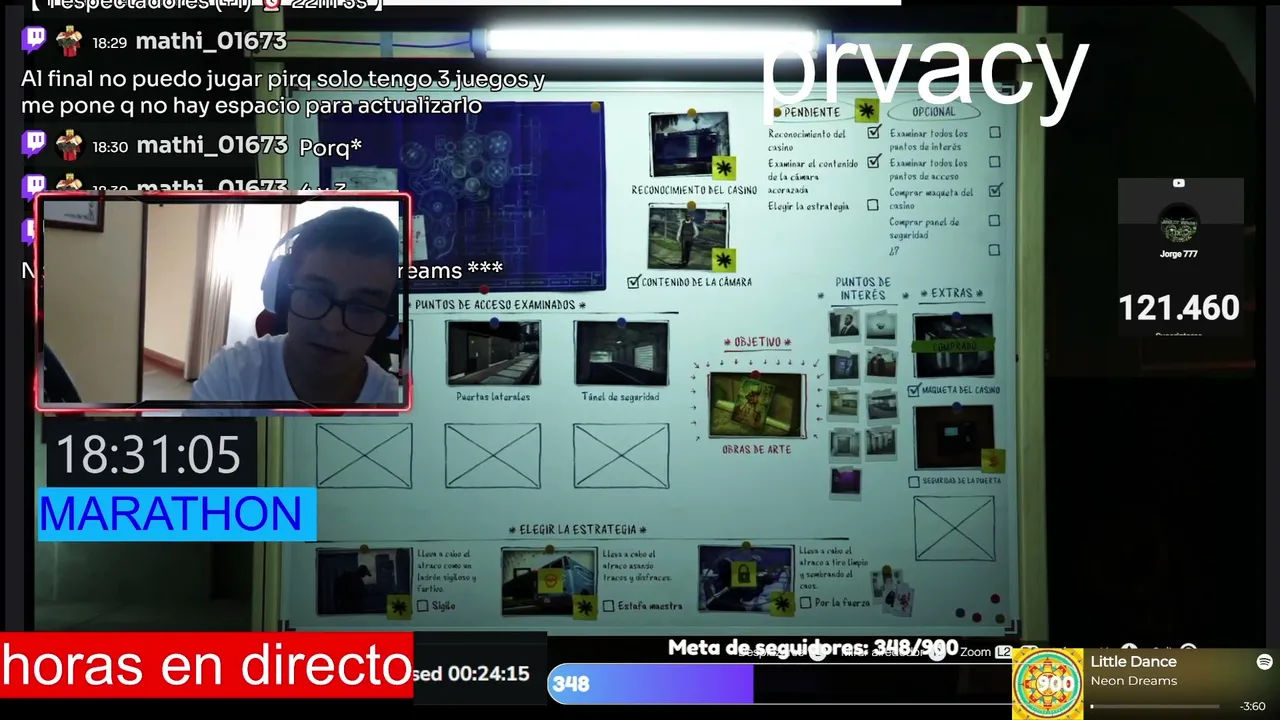Open the Reconocimiento del casino photo
The height and width of the screenshot is (720, 1280).
(x=690, y=145)
